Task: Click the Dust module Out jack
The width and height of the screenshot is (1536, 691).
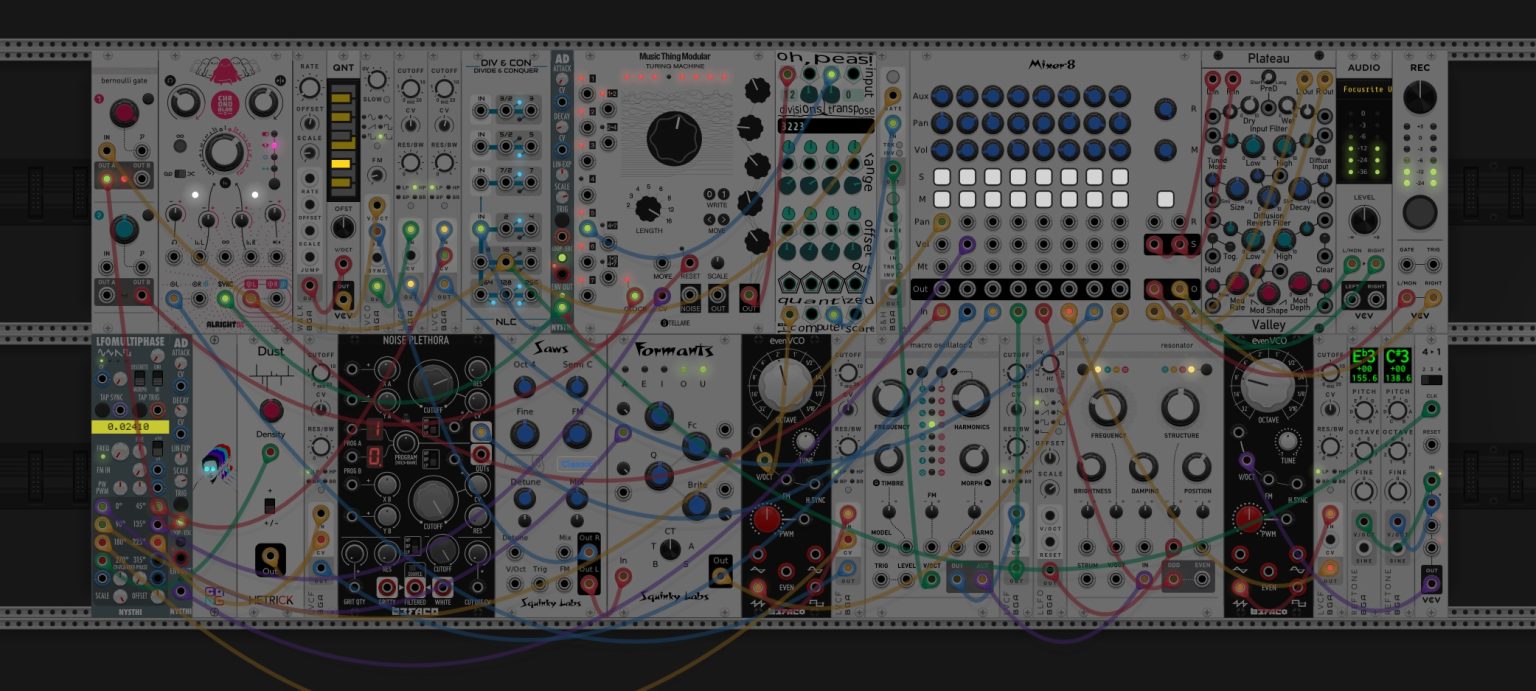Action: pyautogui.click(x=269, y=557)
